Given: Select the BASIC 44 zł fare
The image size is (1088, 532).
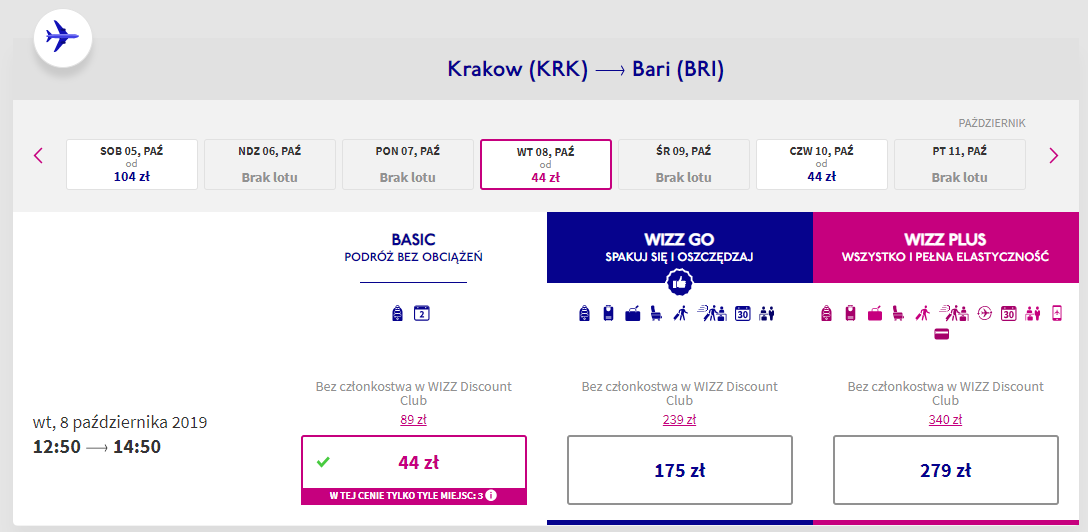Looking at the screenshot, I should pyautogui.click(x=414, y=463).
